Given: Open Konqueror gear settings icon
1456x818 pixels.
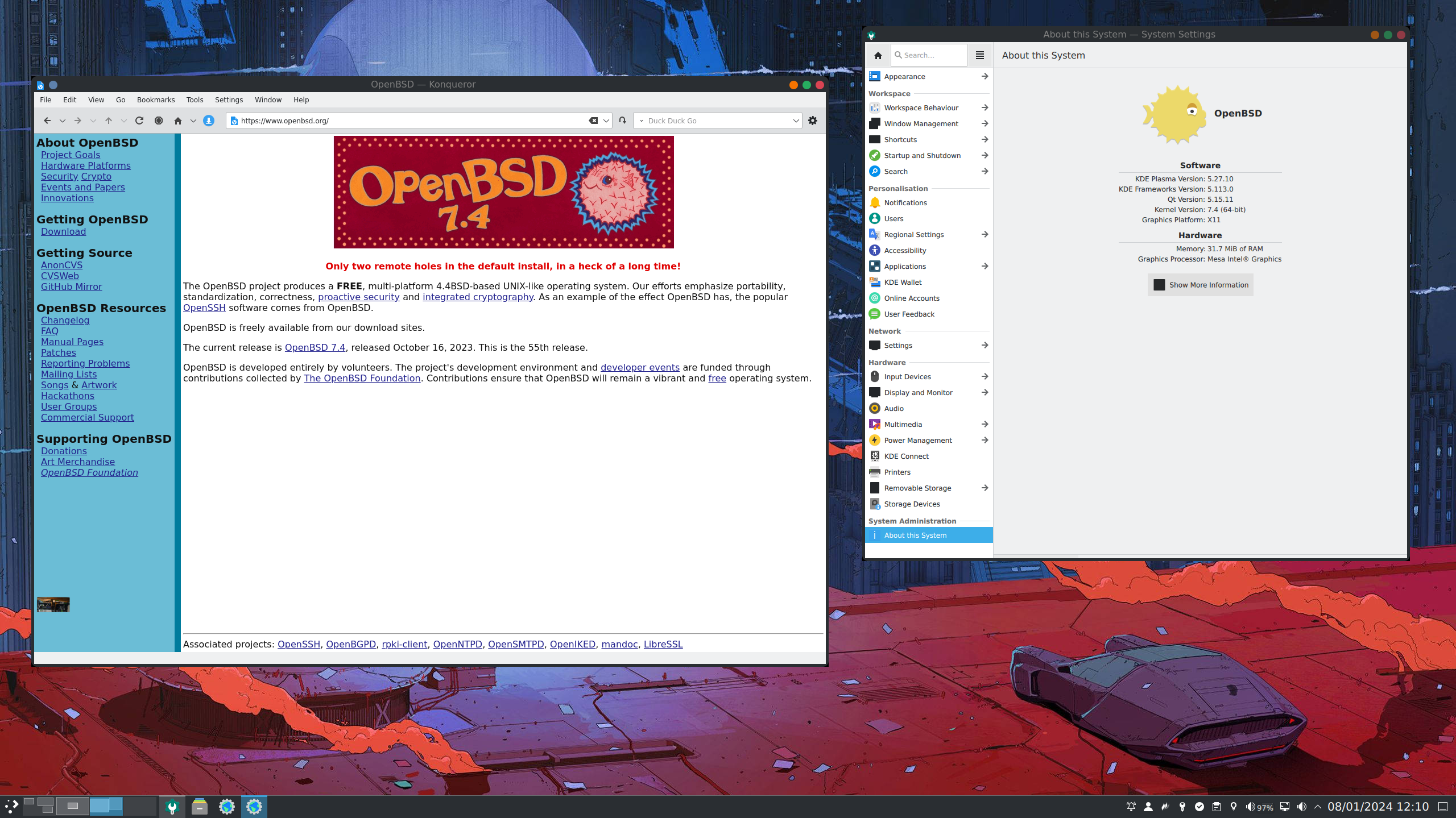Looking at the screenshot, I should tap(813, 121).
